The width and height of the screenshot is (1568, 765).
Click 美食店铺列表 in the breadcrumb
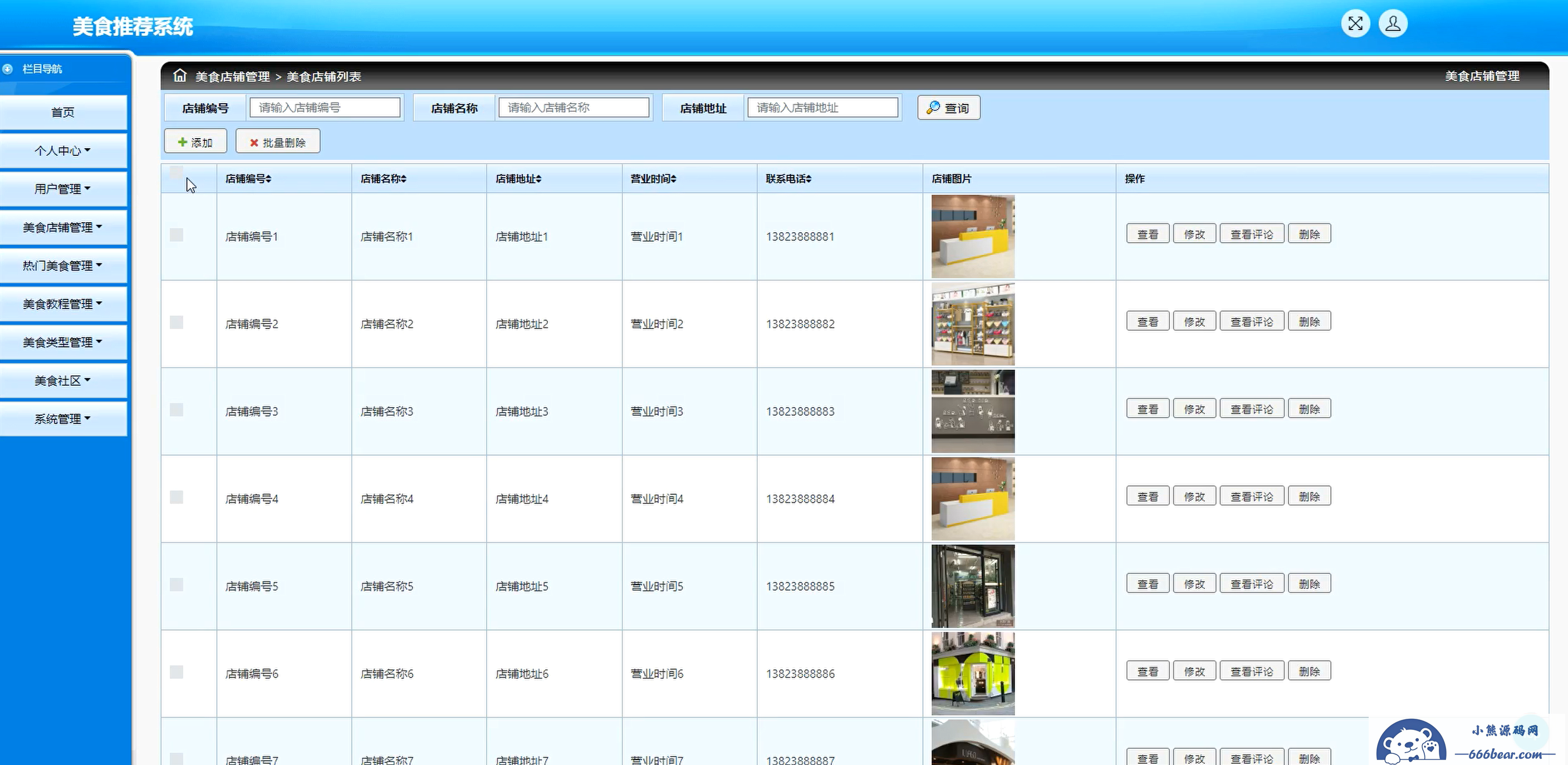coord(324,77)
